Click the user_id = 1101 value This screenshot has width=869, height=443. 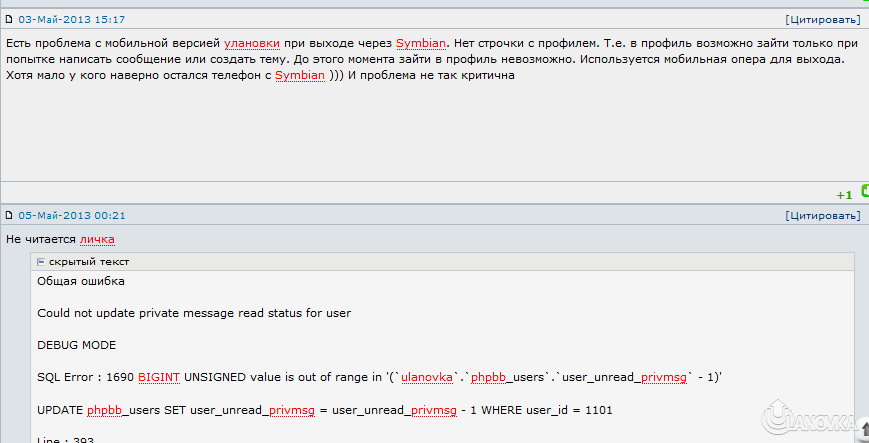tap(569, 410)
